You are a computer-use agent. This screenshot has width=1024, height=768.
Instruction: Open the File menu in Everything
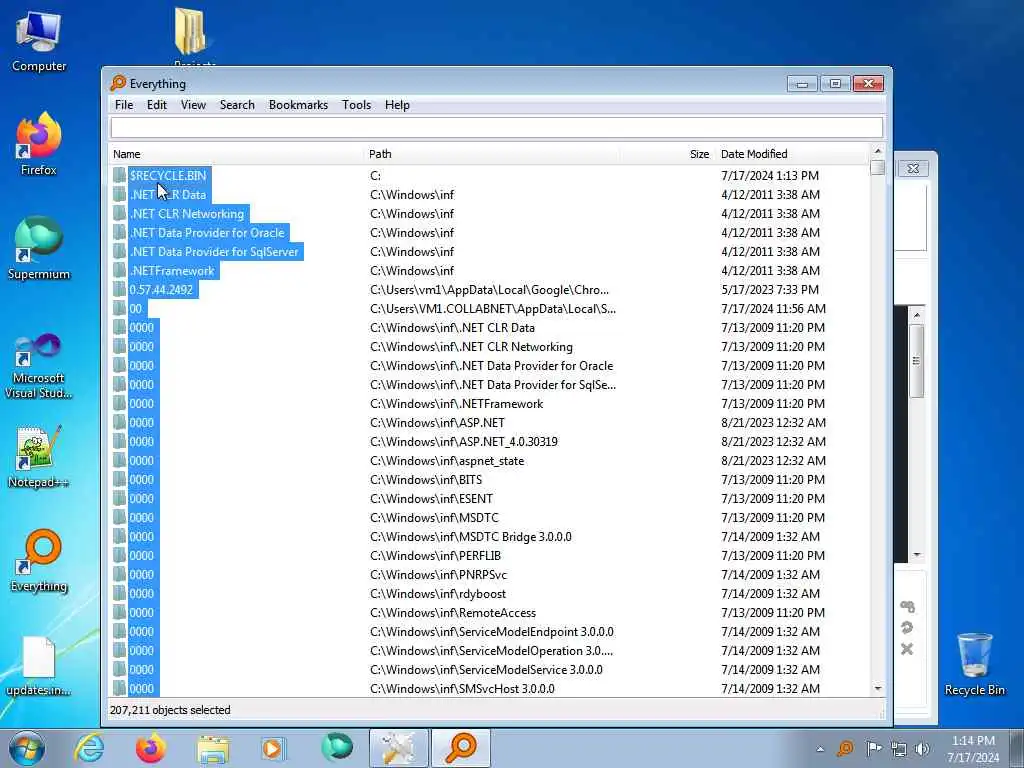coord(123,105)
